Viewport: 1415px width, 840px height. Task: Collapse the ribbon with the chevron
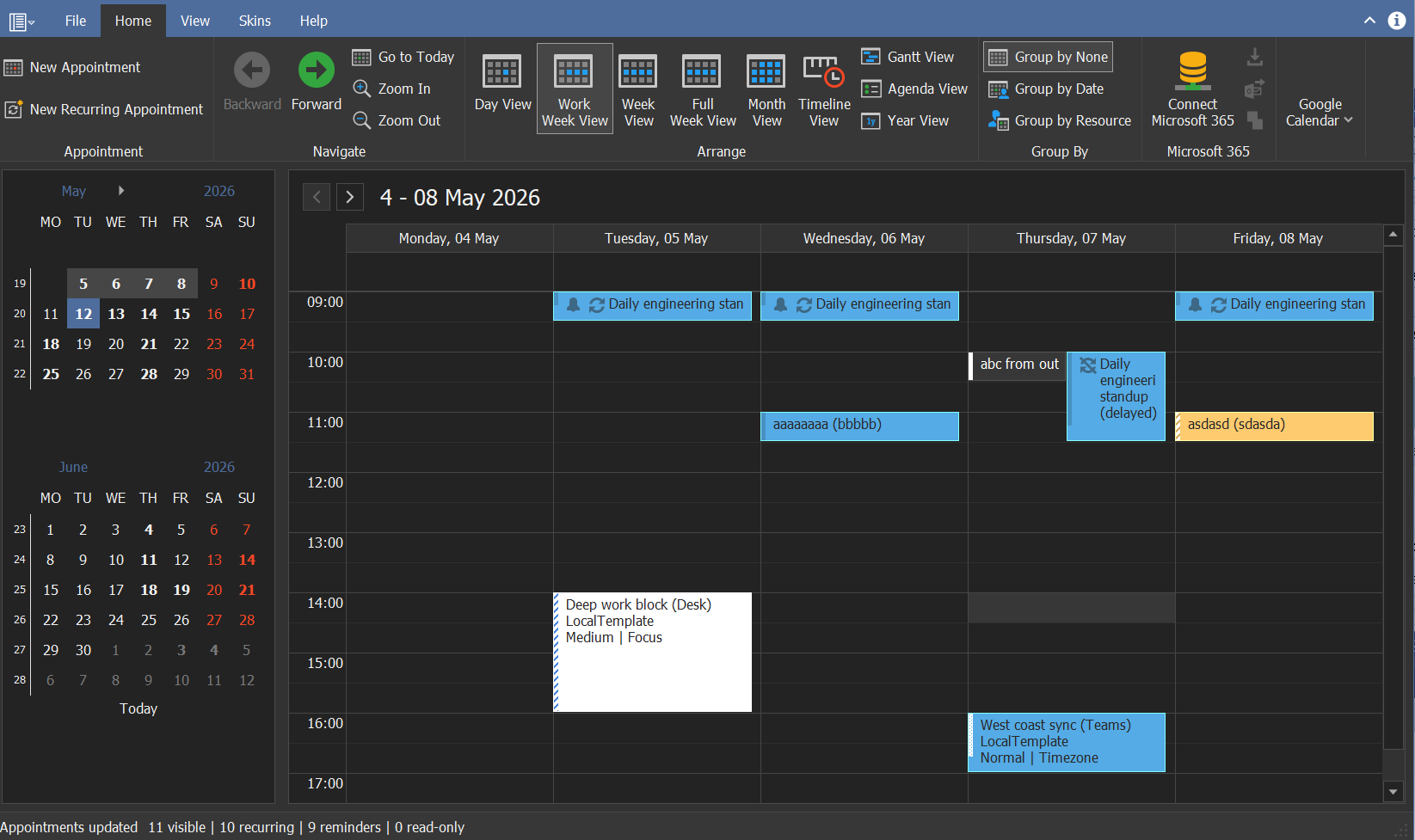(x=1369, y=21)
